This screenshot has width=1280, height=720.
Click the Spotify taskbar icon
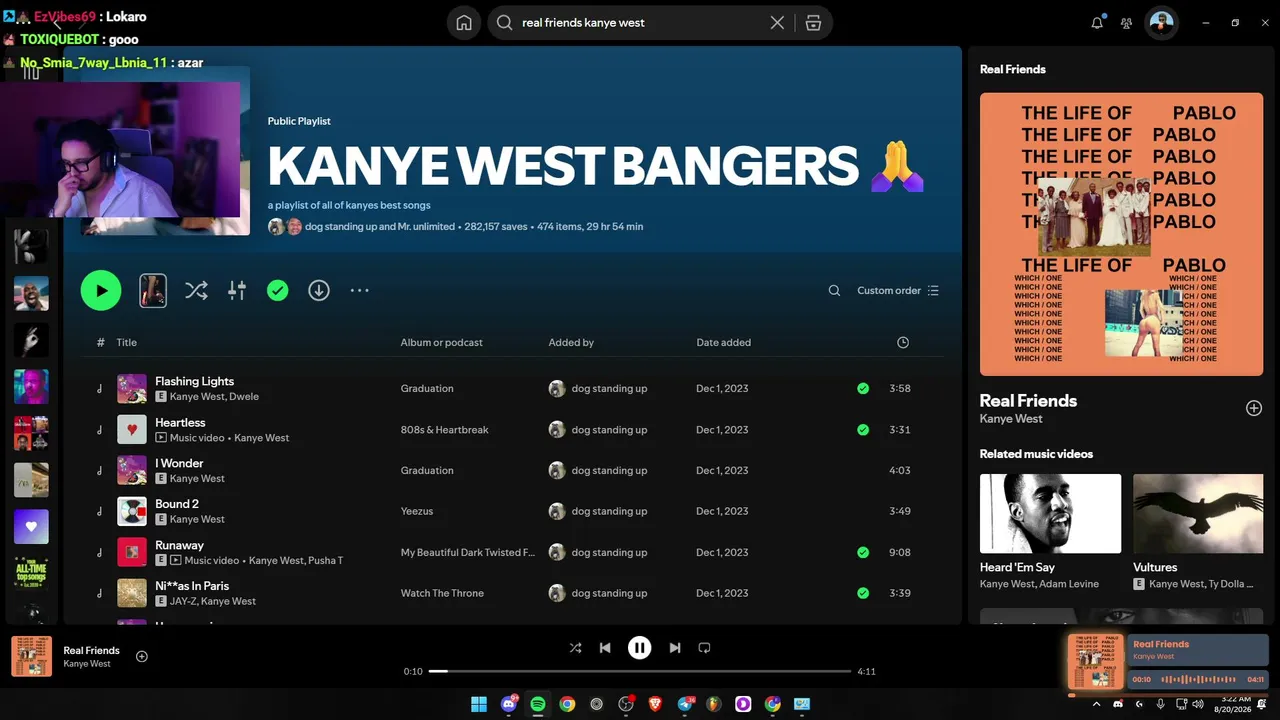538,704
